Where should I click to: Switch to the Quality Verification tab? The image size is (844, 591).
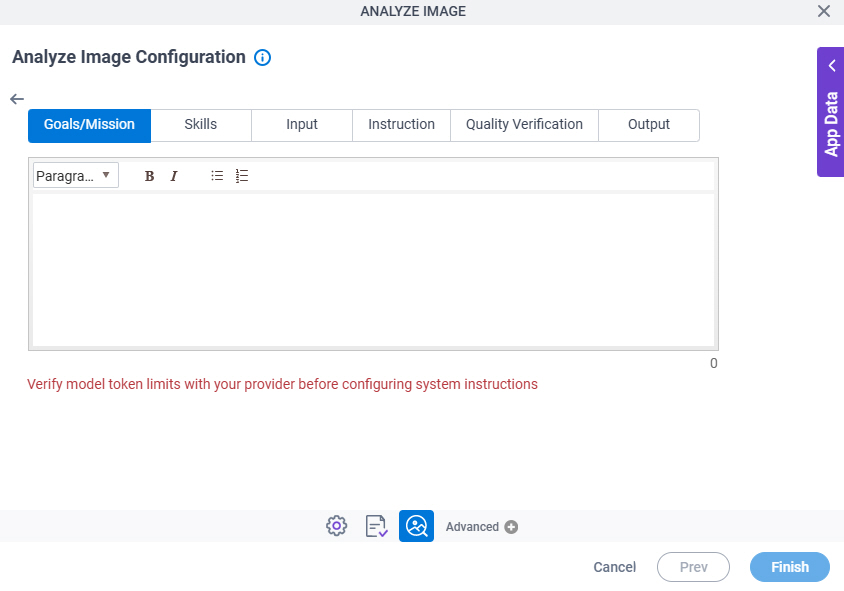coord(524,125)
